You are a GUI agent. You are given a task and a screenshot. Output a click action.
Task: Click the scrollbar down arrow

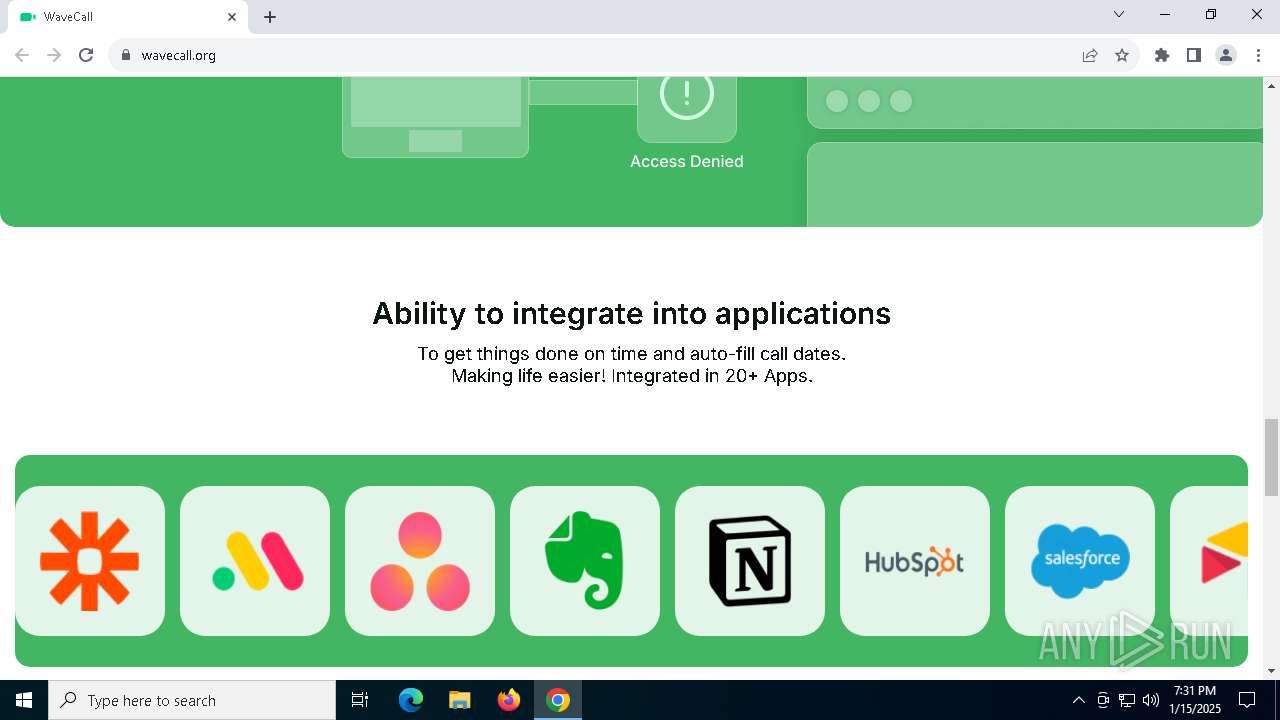click(x=1271, y=671)
